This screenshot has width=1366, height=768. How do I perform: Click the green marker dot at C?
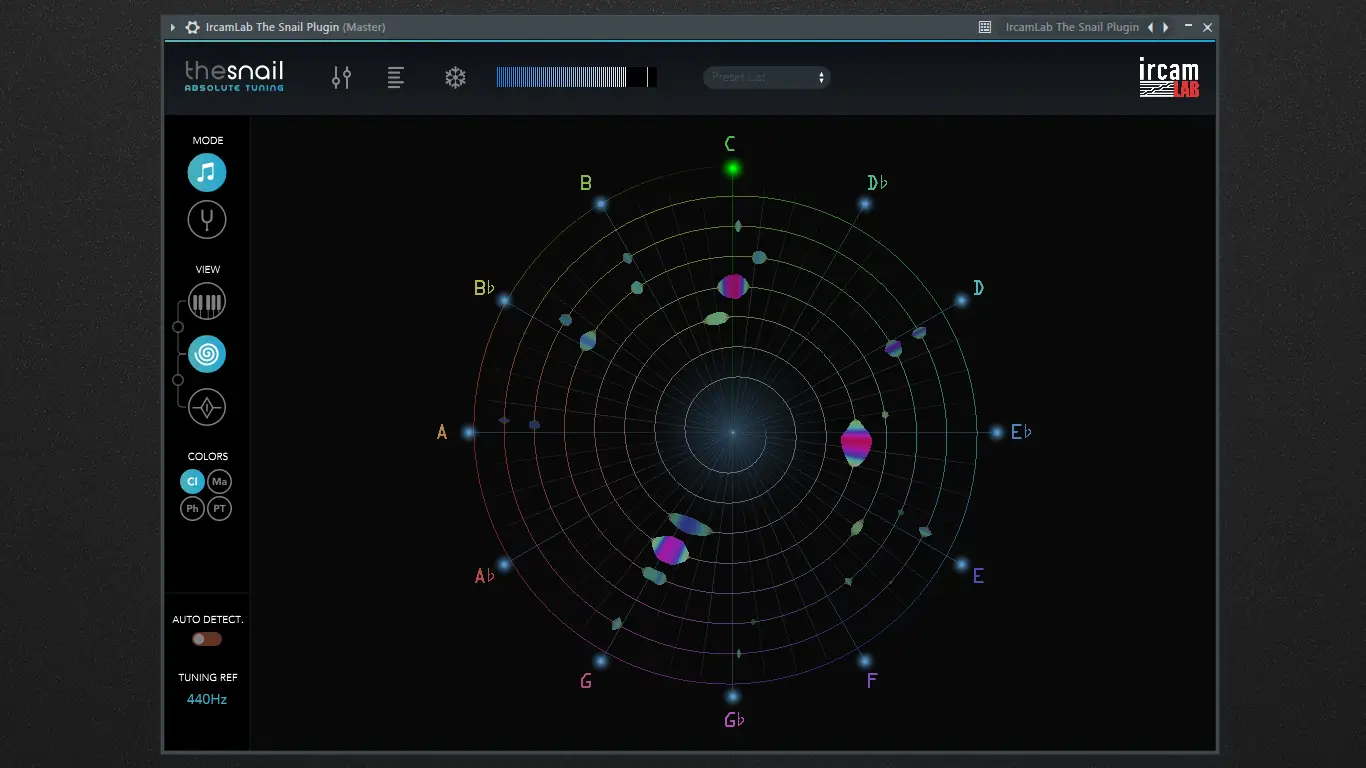tap(733, 169)
